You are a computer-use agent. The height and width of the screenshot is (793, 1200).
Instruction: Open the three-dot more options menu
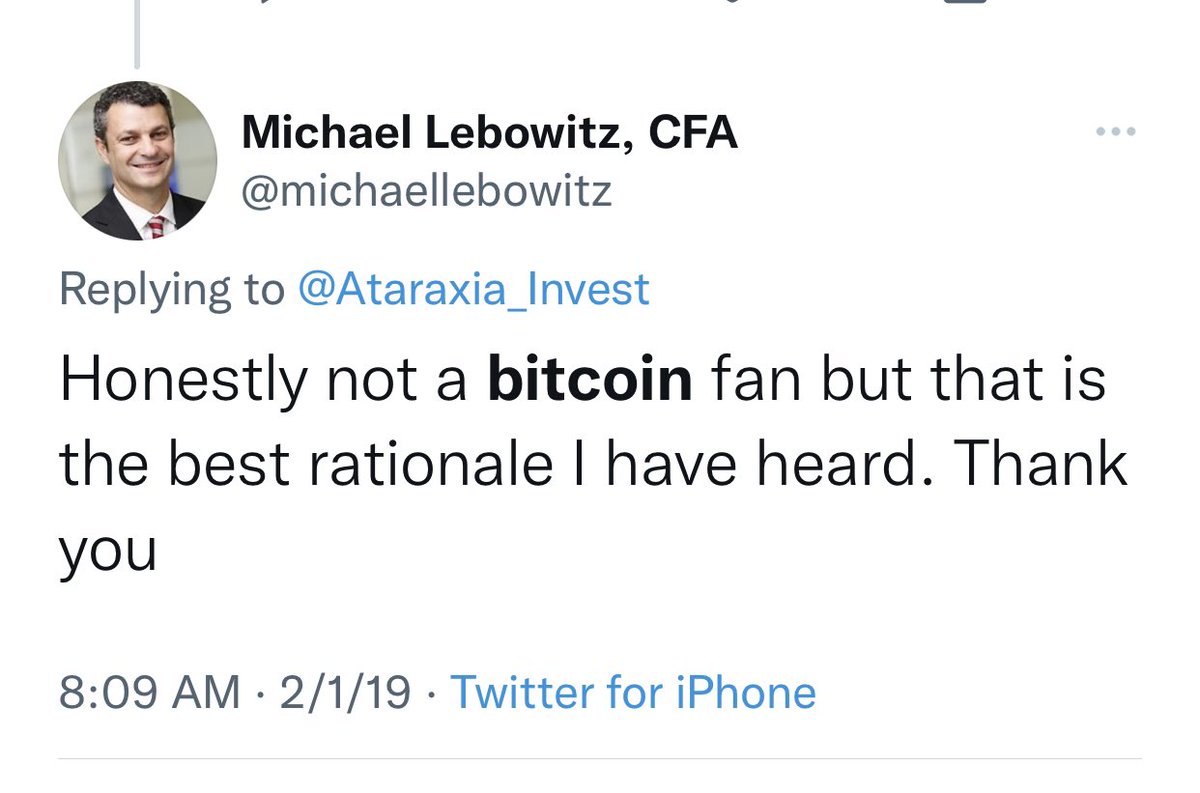click(1116, 131)
